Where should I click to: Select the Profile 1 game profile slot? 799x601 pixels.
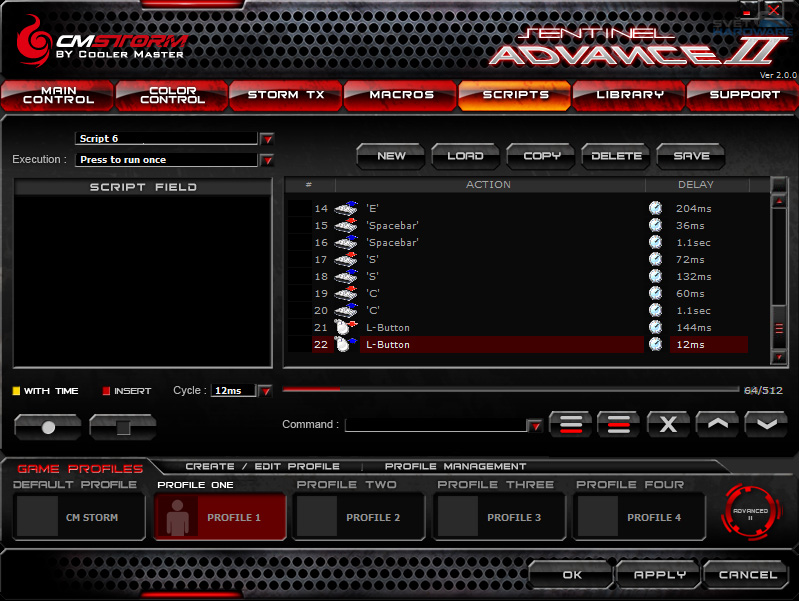pos(220,517)
